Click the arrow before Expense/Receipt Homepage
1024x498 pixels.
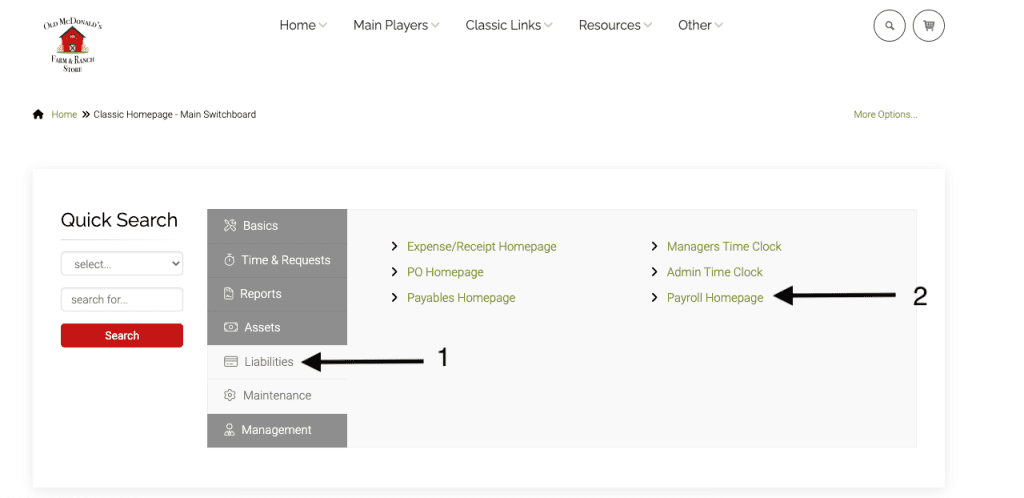(x=394, y=247)
